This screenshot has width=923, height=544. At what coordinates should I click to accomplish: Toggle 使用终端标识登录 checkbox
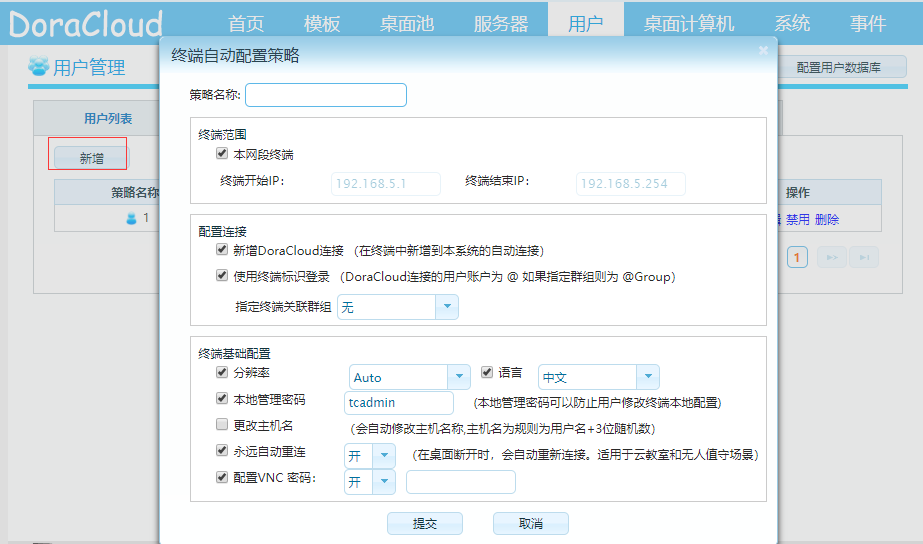click(222, 276)
